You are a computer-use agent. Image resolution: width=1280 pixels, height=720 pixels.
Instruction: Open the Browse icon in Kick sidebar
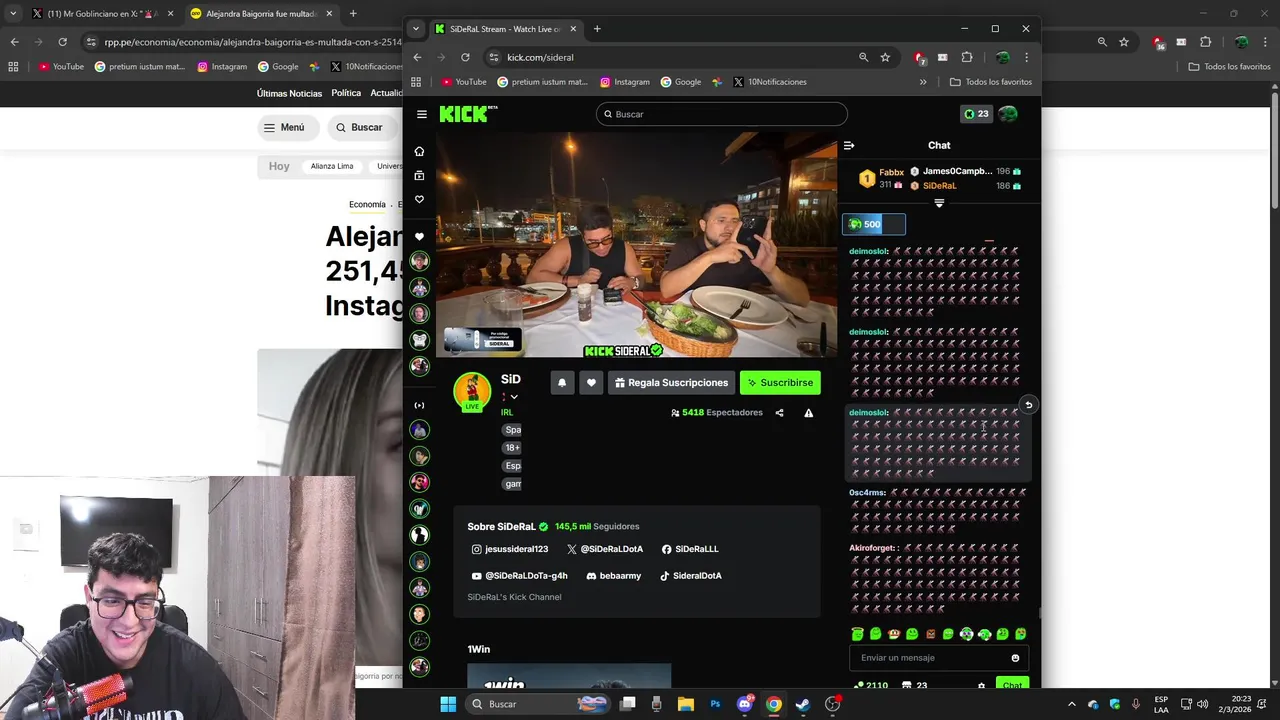point(419,175)
